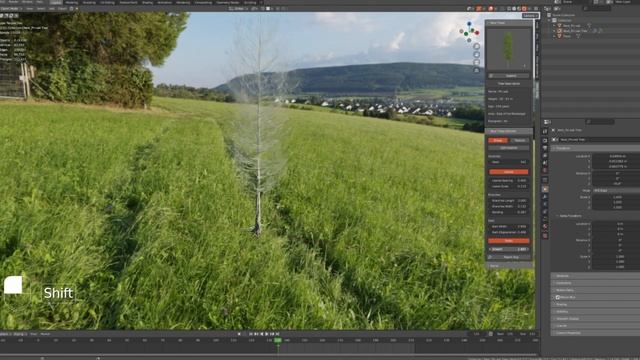Click the timeline Play button

click(x=267, y=334)
